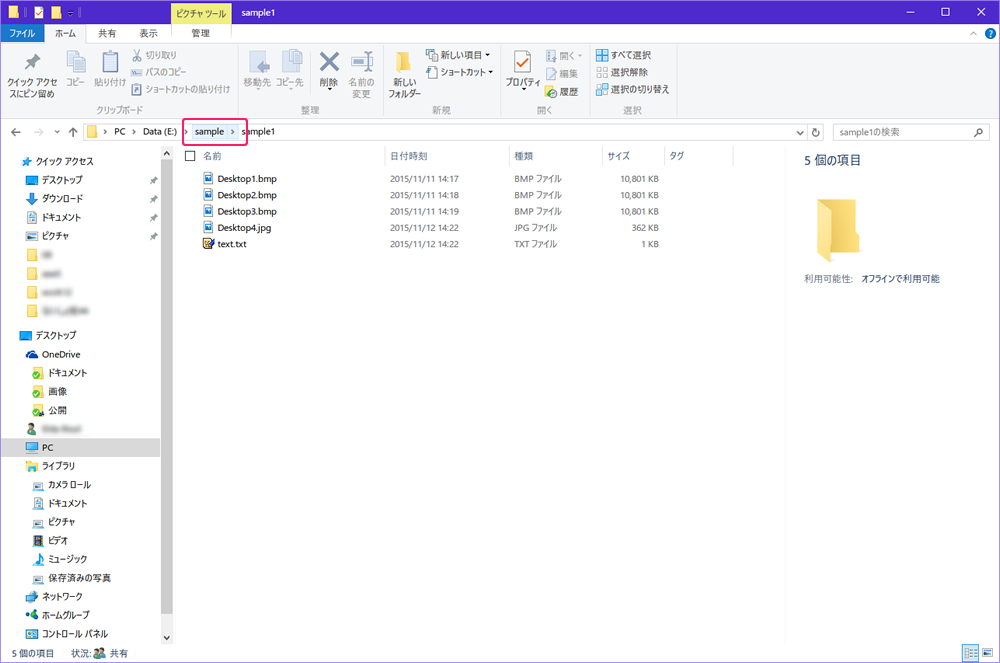Open Downloads (ダウンロード) in sidebar
The width and height of the screenshot is (1000, 663).
[62, 198]
